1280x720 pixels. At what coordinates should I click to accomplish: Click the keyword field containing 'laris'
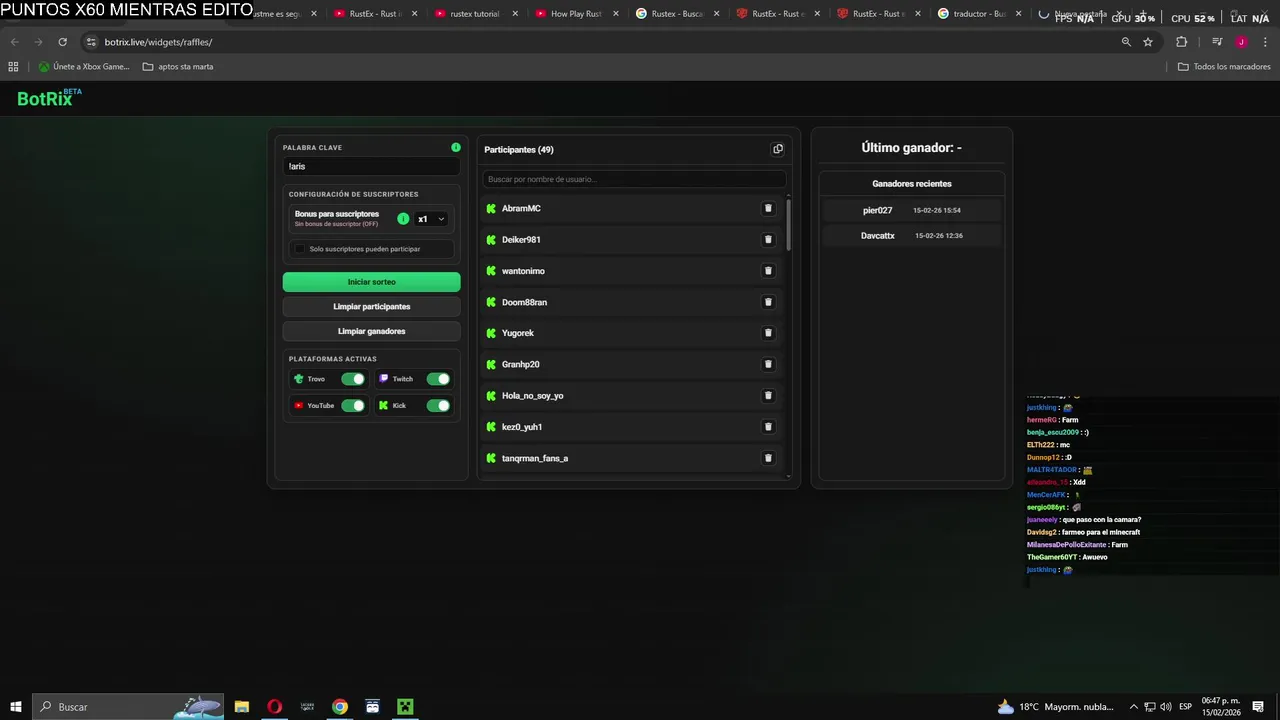coord(372,166)
